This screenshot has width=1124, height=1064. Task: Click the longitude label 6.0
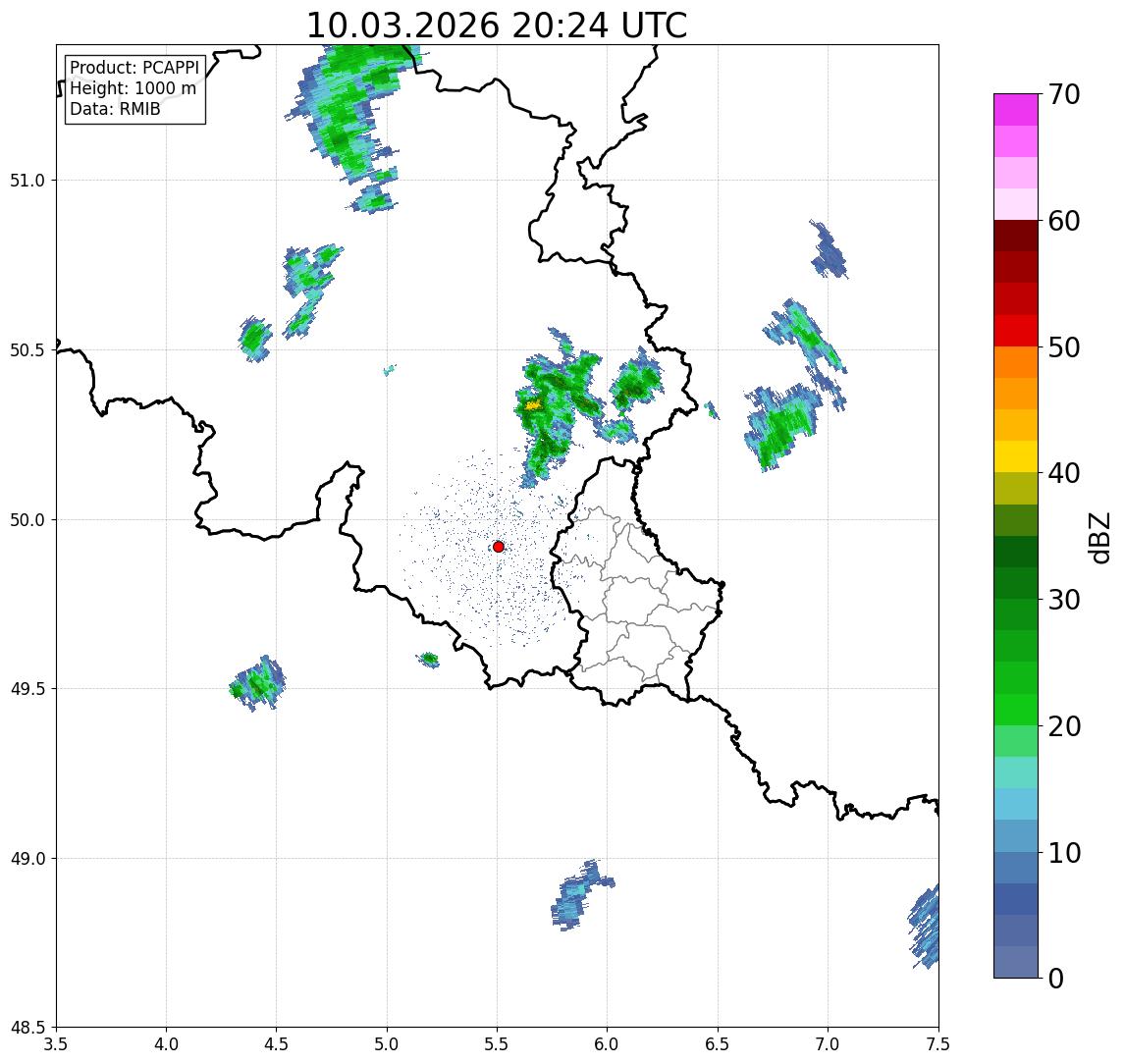[608, 1044]
